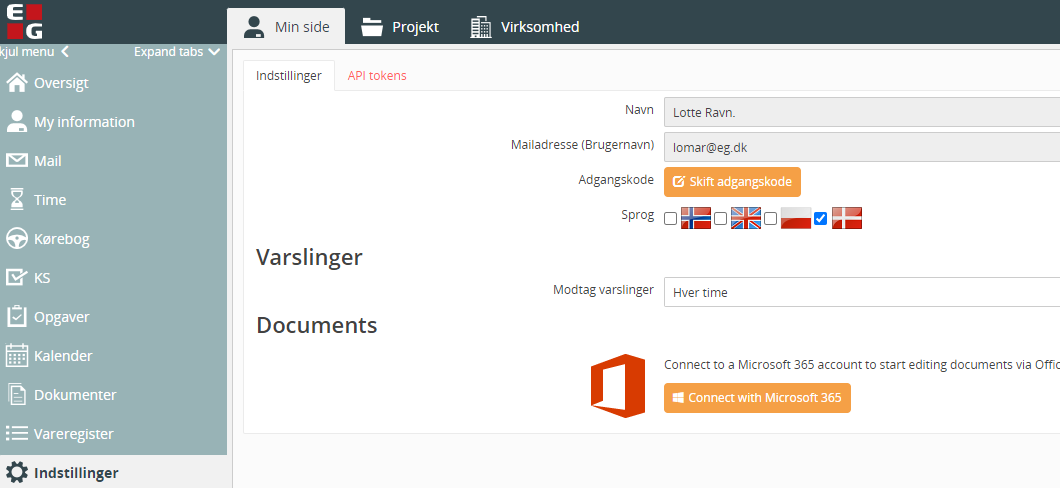The height and width of the screenshot is (488, 1060).
Task: Click the Navn input field
Action: click(x=860, y=112)
